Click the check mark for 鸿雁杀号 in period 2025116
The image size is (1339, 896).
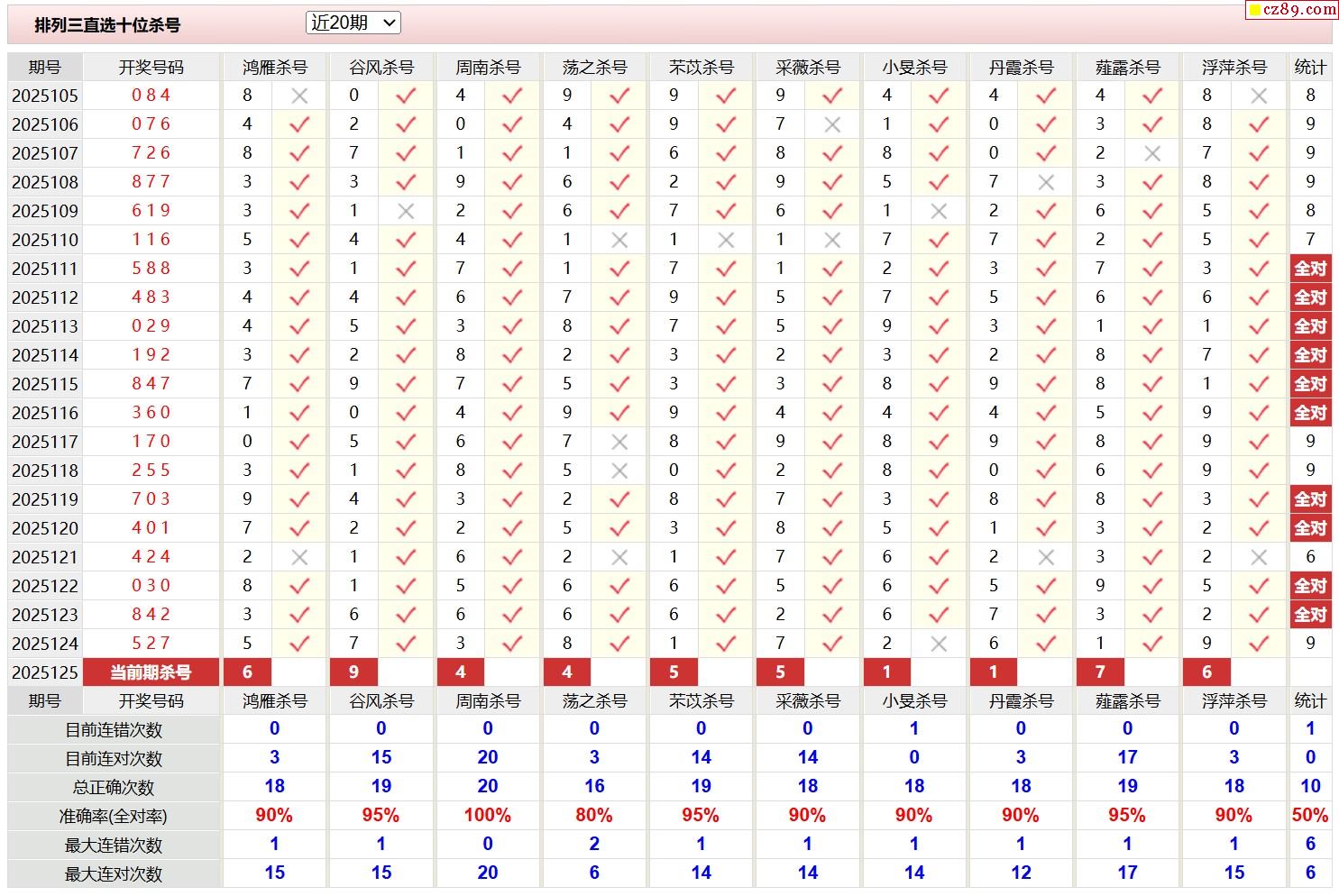pyautogui.click(x=299, y=413)
